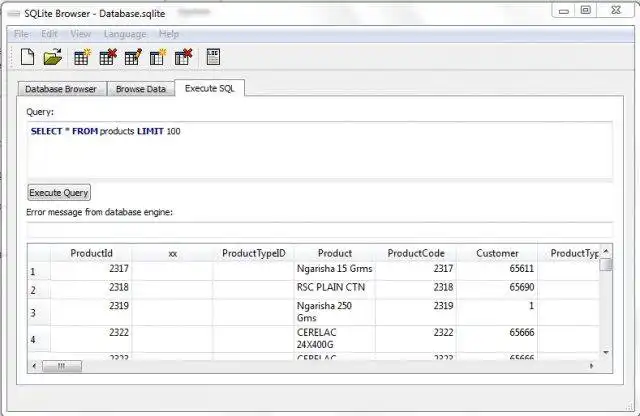
Task: Click the Customer column header
Action: 497,253
